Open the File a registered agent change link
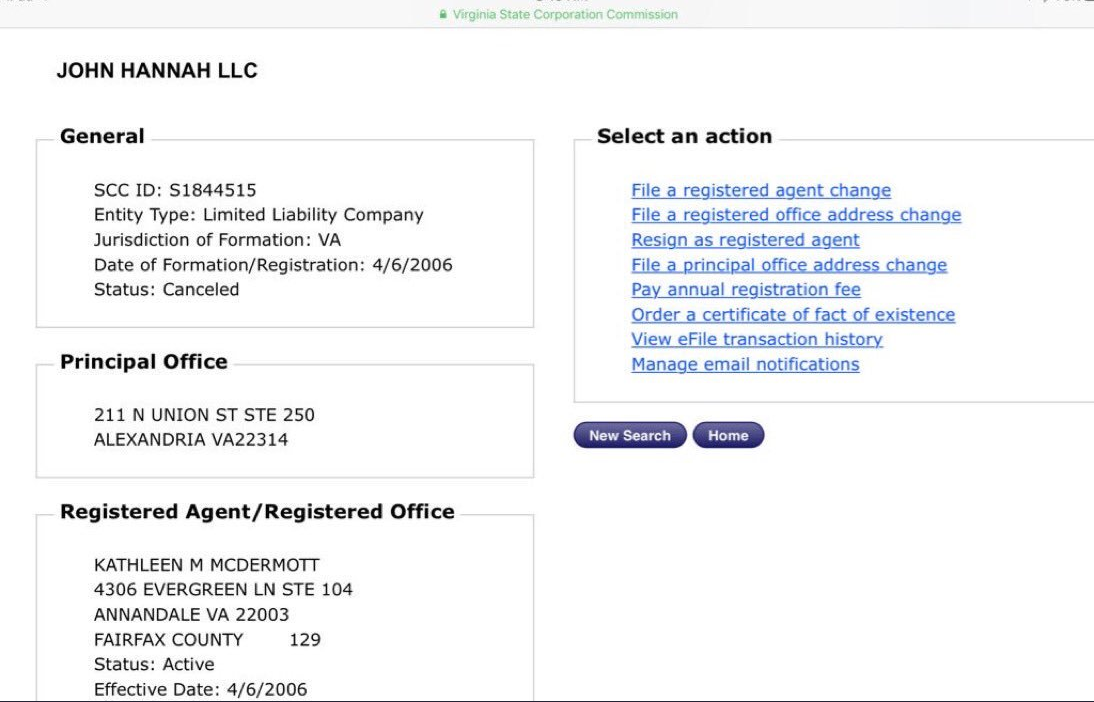 click(760, 191)
